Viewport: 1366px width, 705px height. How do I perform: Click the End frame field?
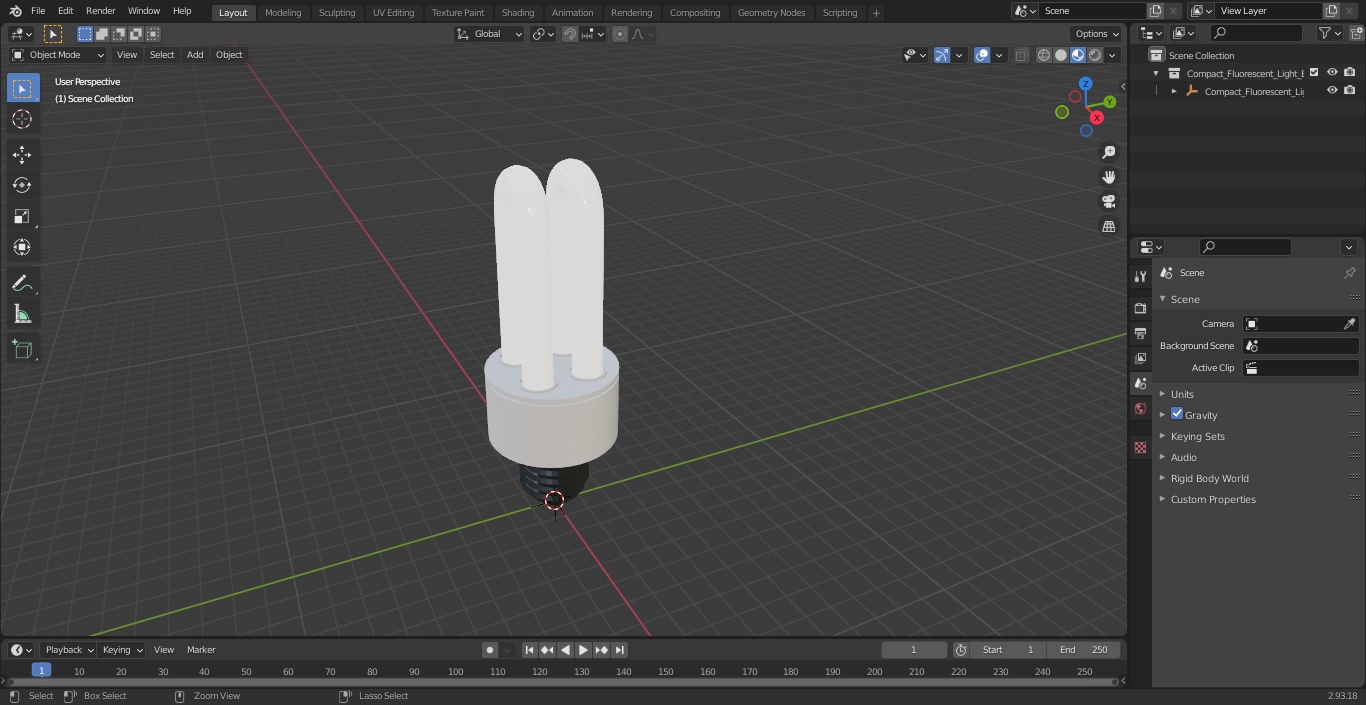[x=1083, y=650]
